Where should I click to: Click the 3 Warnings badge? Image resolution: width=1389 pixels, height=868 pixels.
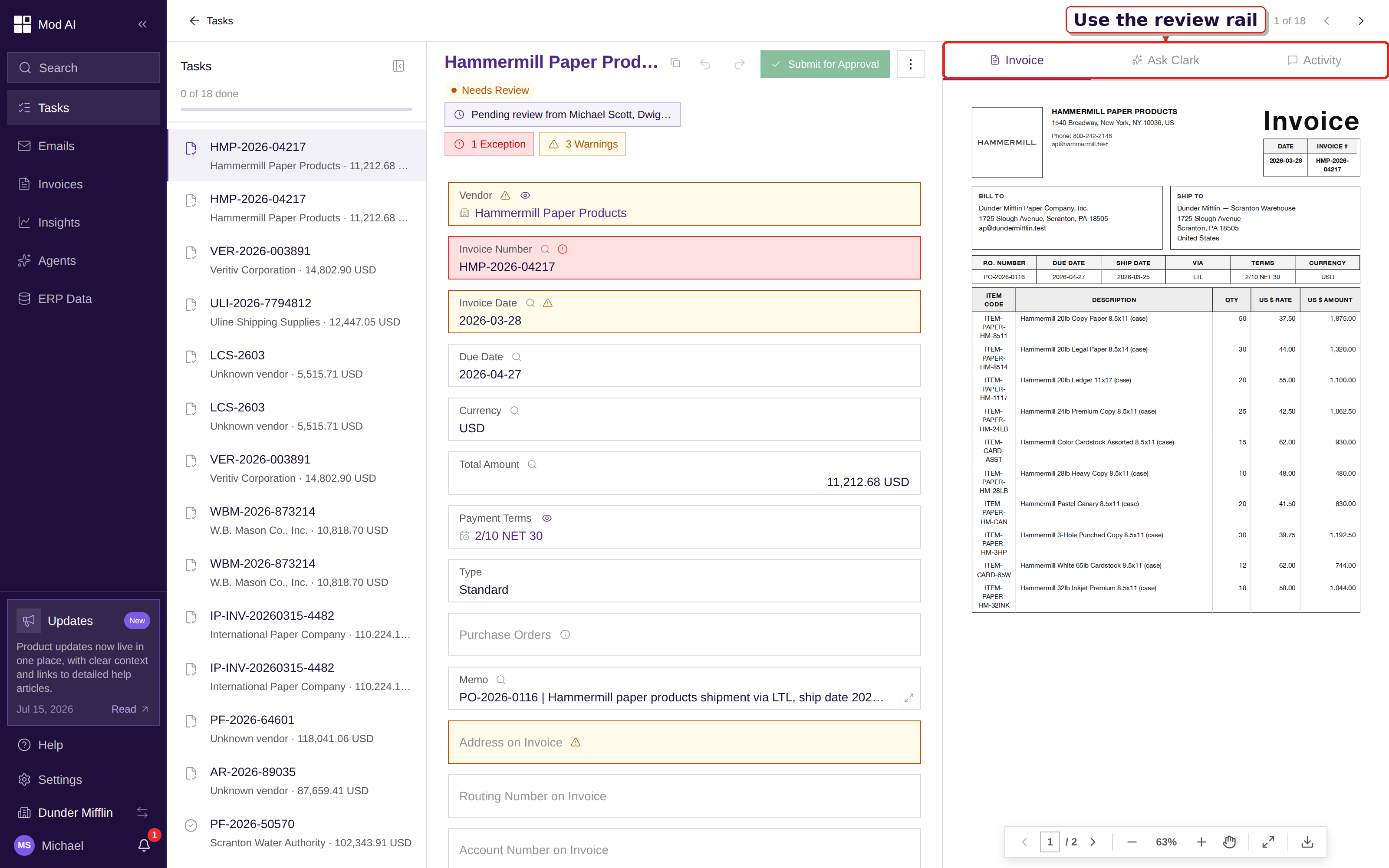pyautogui.click(x=583, y=144)
